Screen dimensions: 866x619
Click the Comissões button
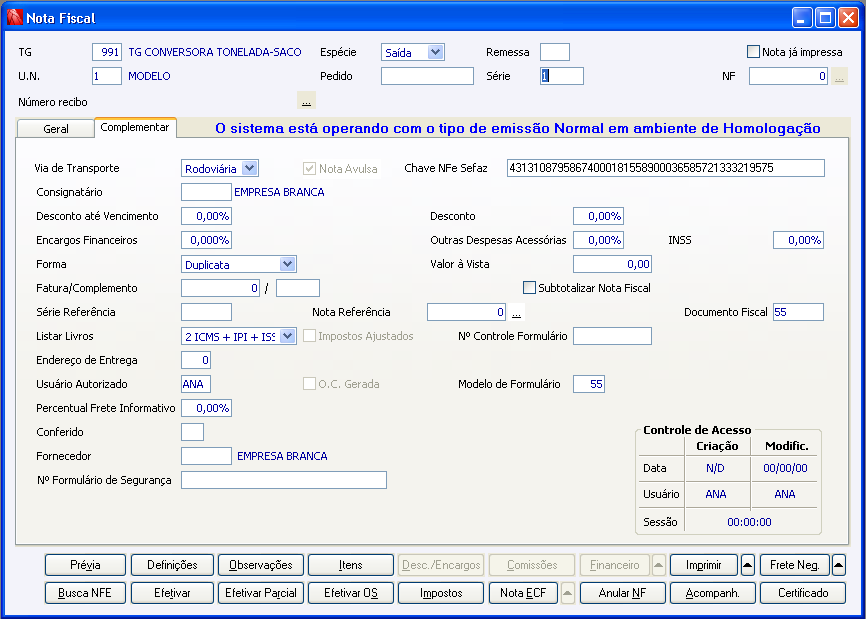click(532, 565)
